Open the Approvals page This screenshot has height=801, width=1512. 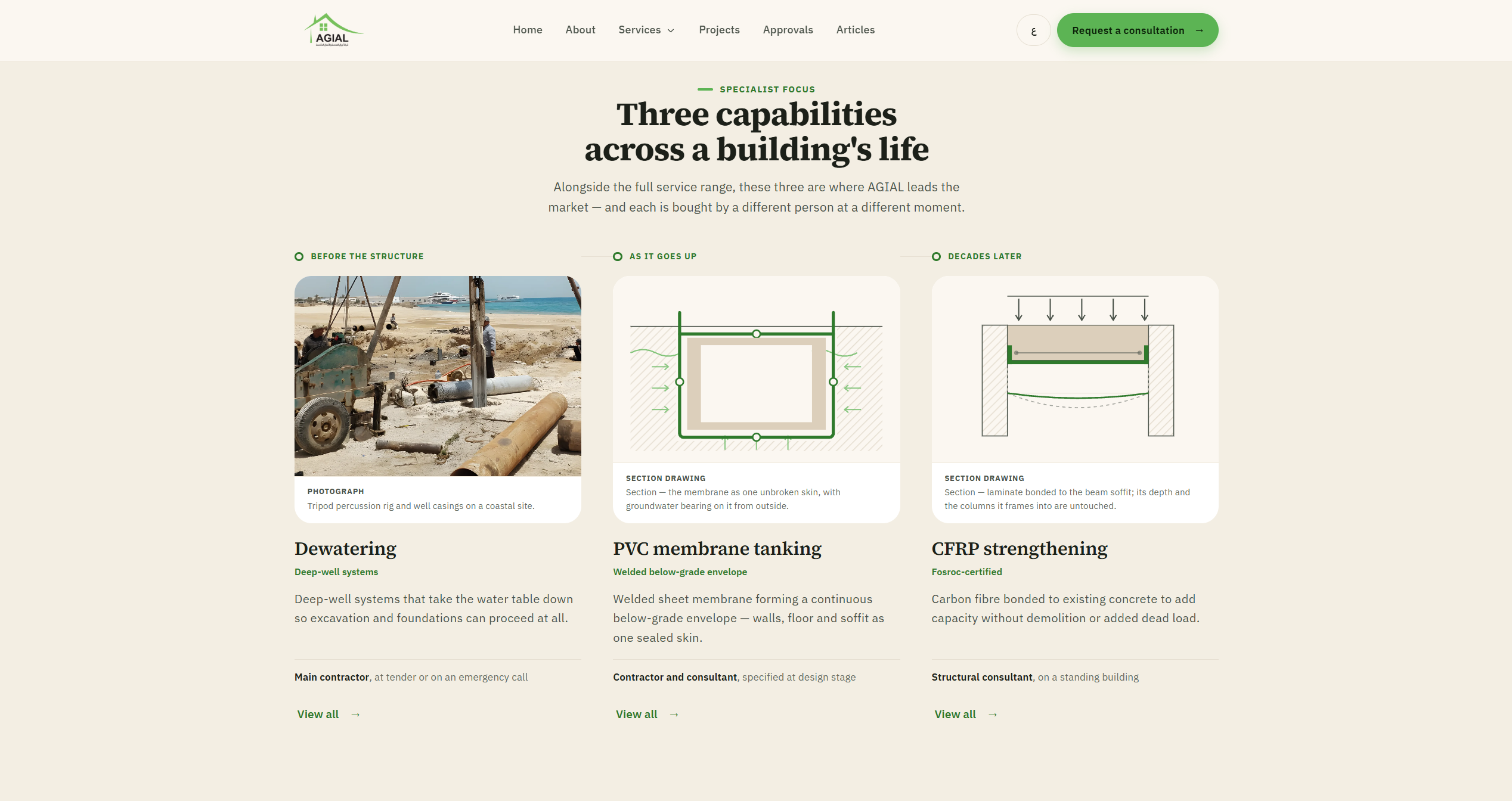788,30
